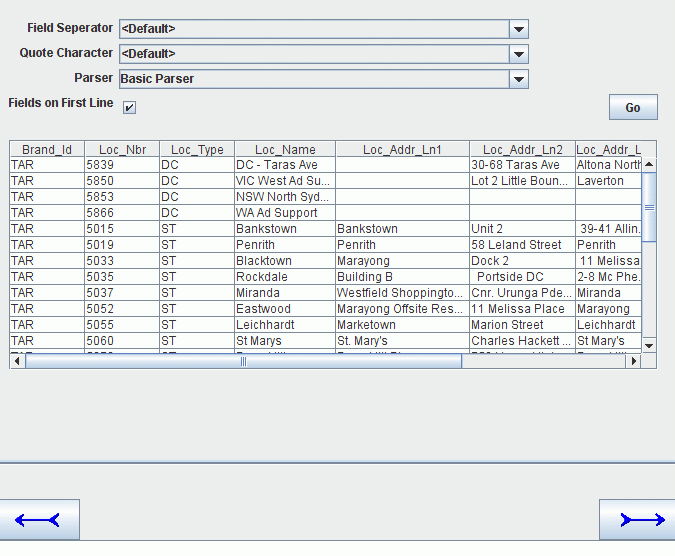Click the Leichhardt row's Marion Street cell

[x=522, y=324]
